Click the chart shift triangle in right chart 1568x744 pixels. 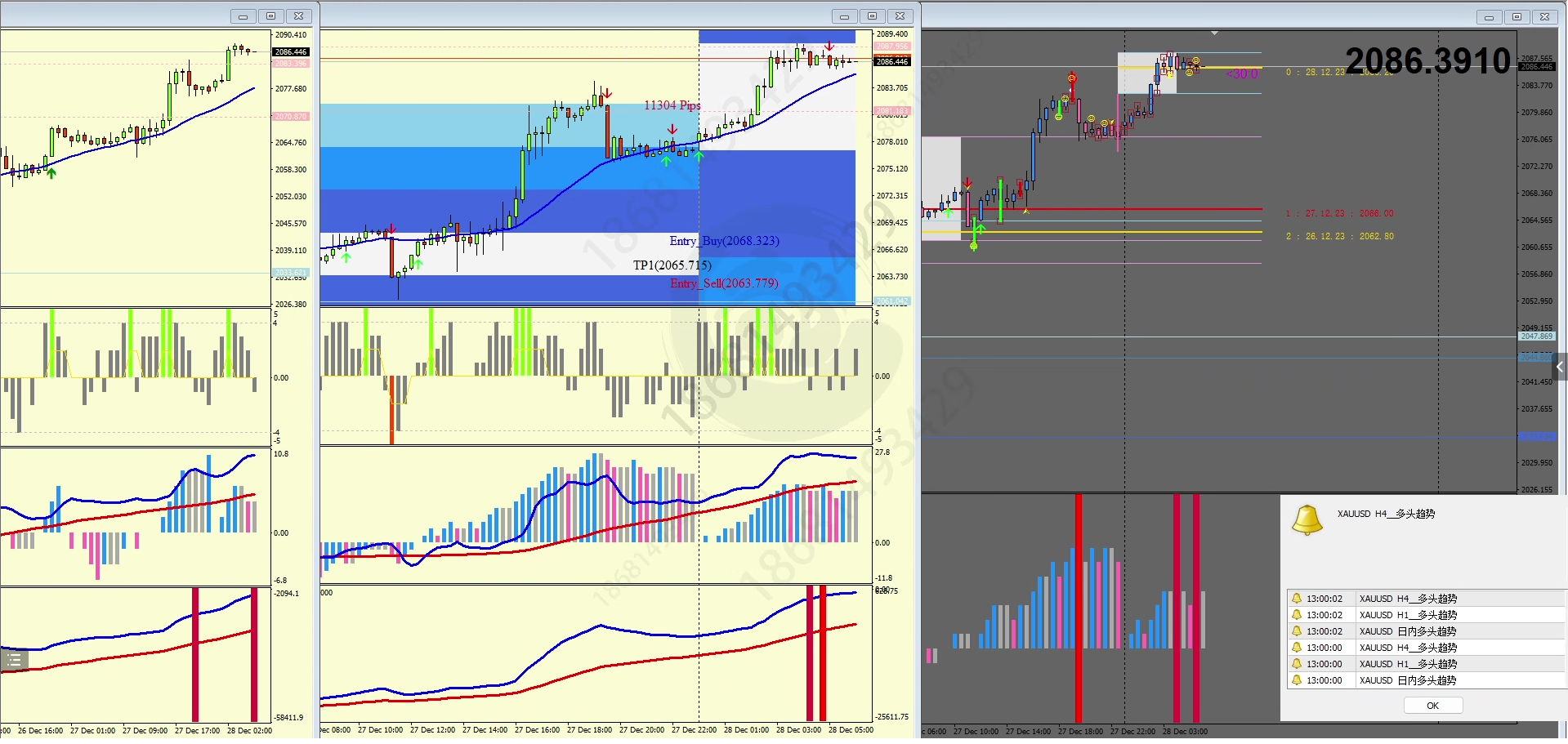point(1215,33)
